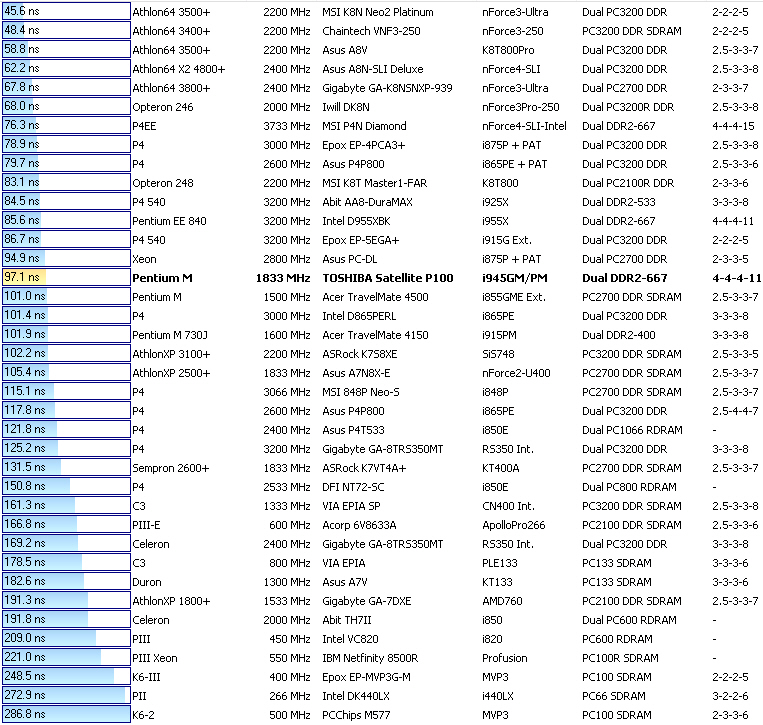The height and width of the screenshot is (725, 763).
Task: Click the 4-4-4-15 timing value
Action: tap(733, 126)
